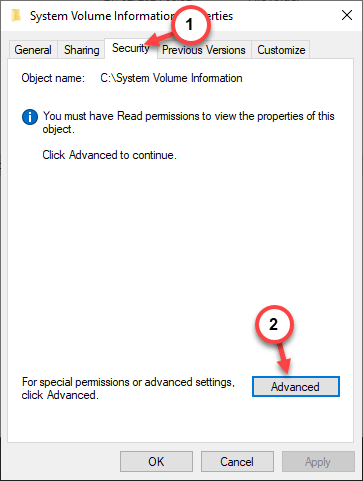Open the Customize tab

(x=281, y=50)
